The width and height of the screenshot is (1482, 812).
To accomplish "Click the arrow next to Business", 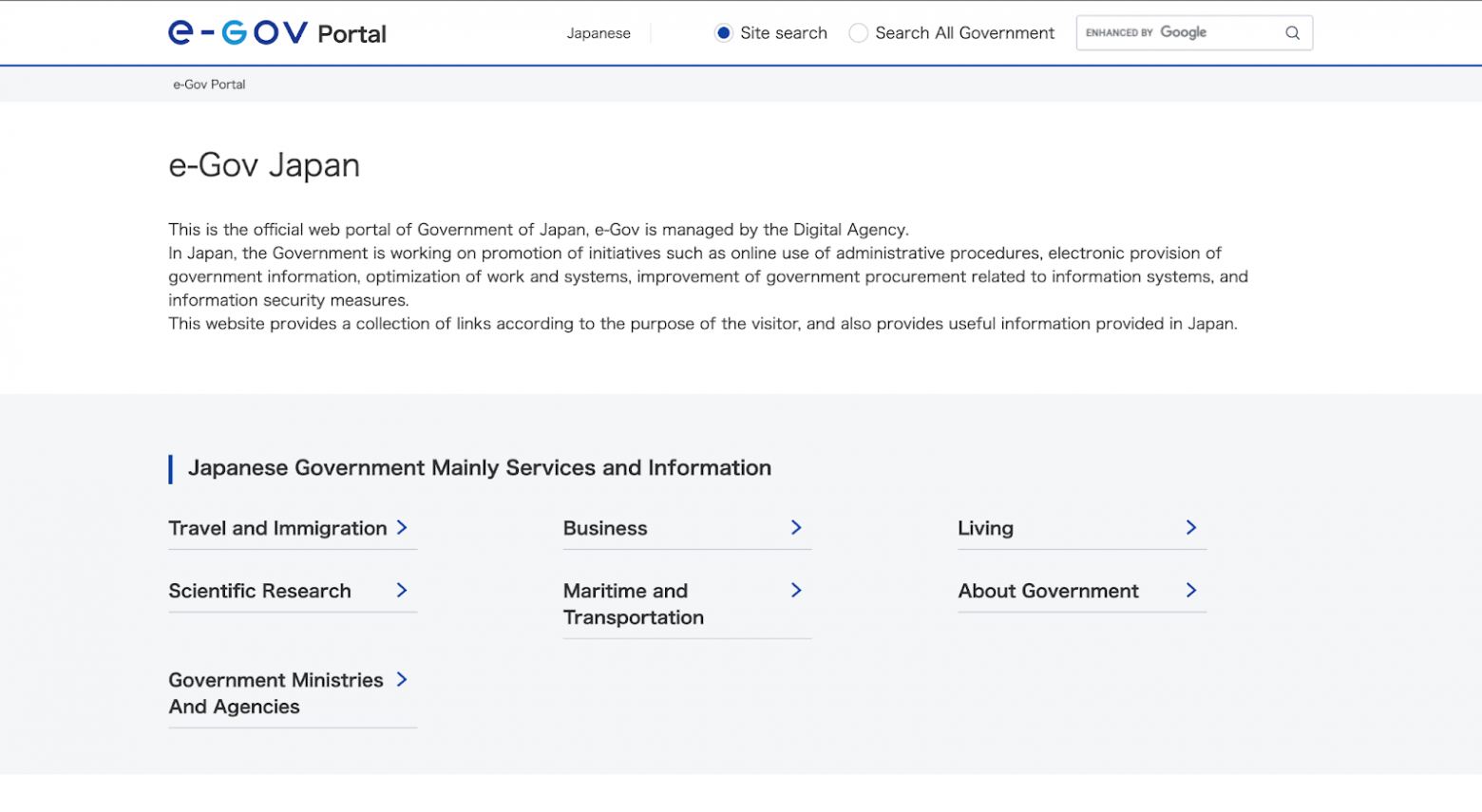I will pyautogui.click(x=795, y=528).
